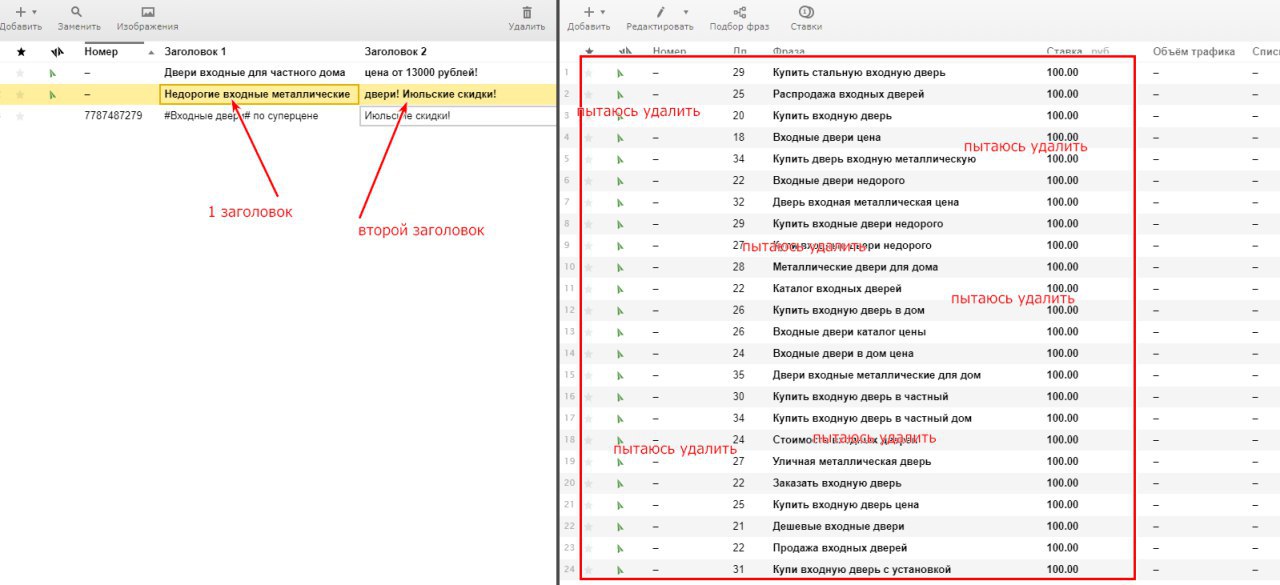Select phrase 'Уличная металлическая дверь'
Image resolution: width=1280 pixels, height=585 pixels.
point(852,462)
